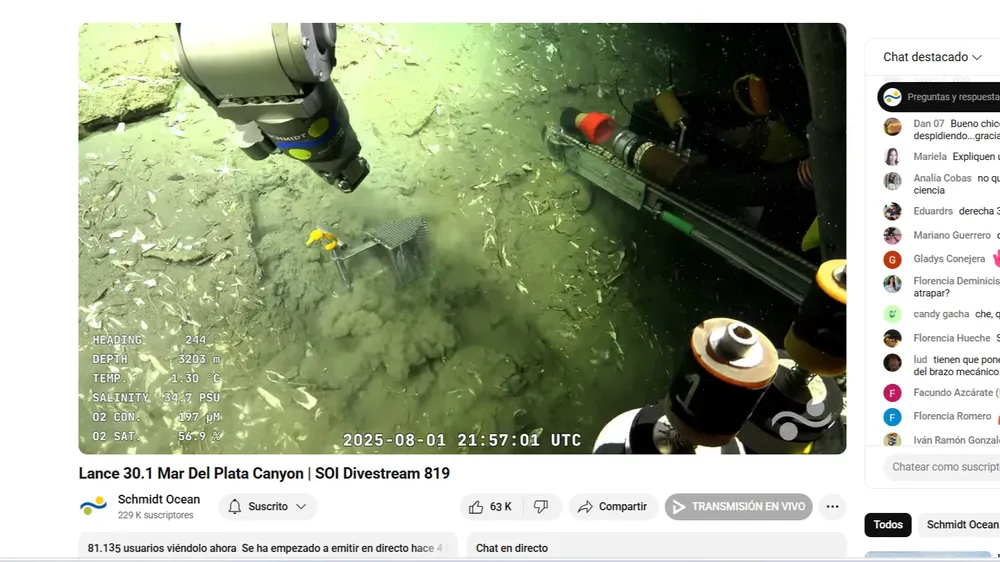
Task: Select the Todos filter chip
Action: (887, 525)
